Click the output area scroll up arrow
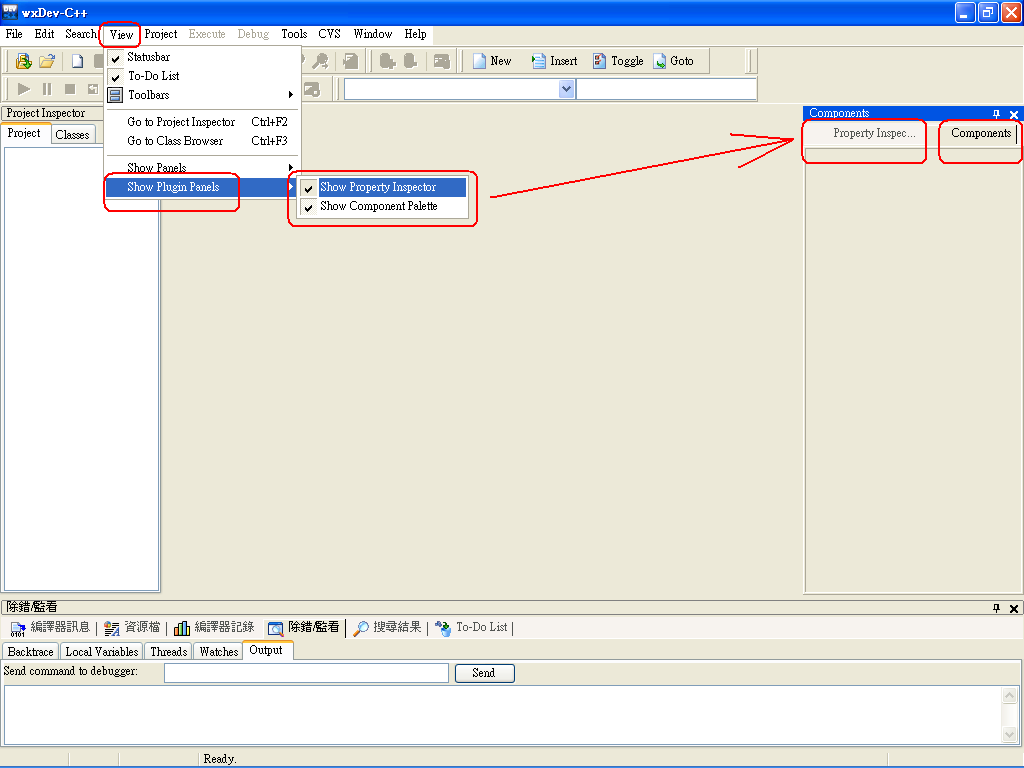1024x768 pixels. [x=1009, y=696]
